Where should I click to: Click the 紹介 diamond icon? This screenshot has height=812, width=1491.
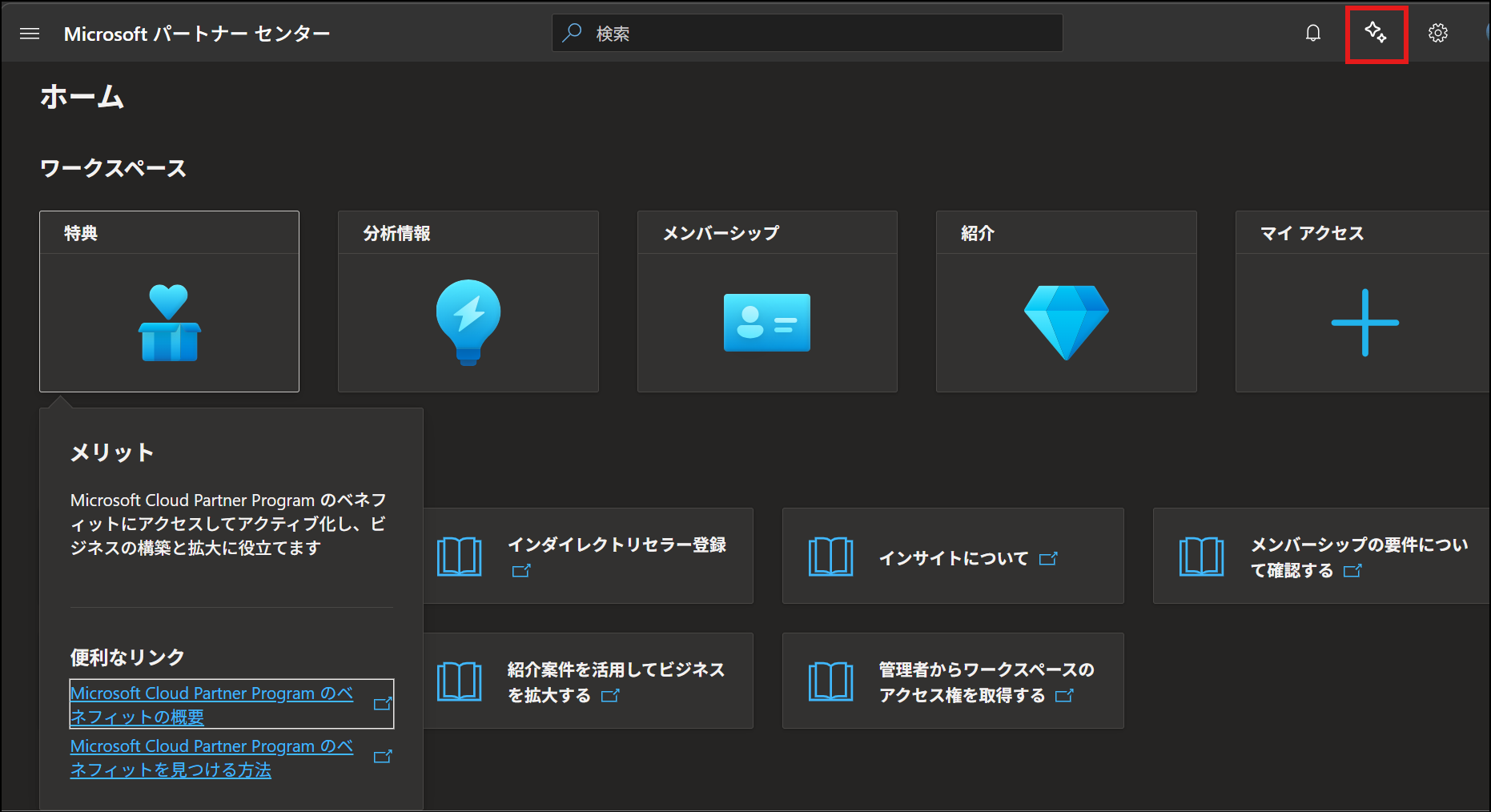[1066, 323]
